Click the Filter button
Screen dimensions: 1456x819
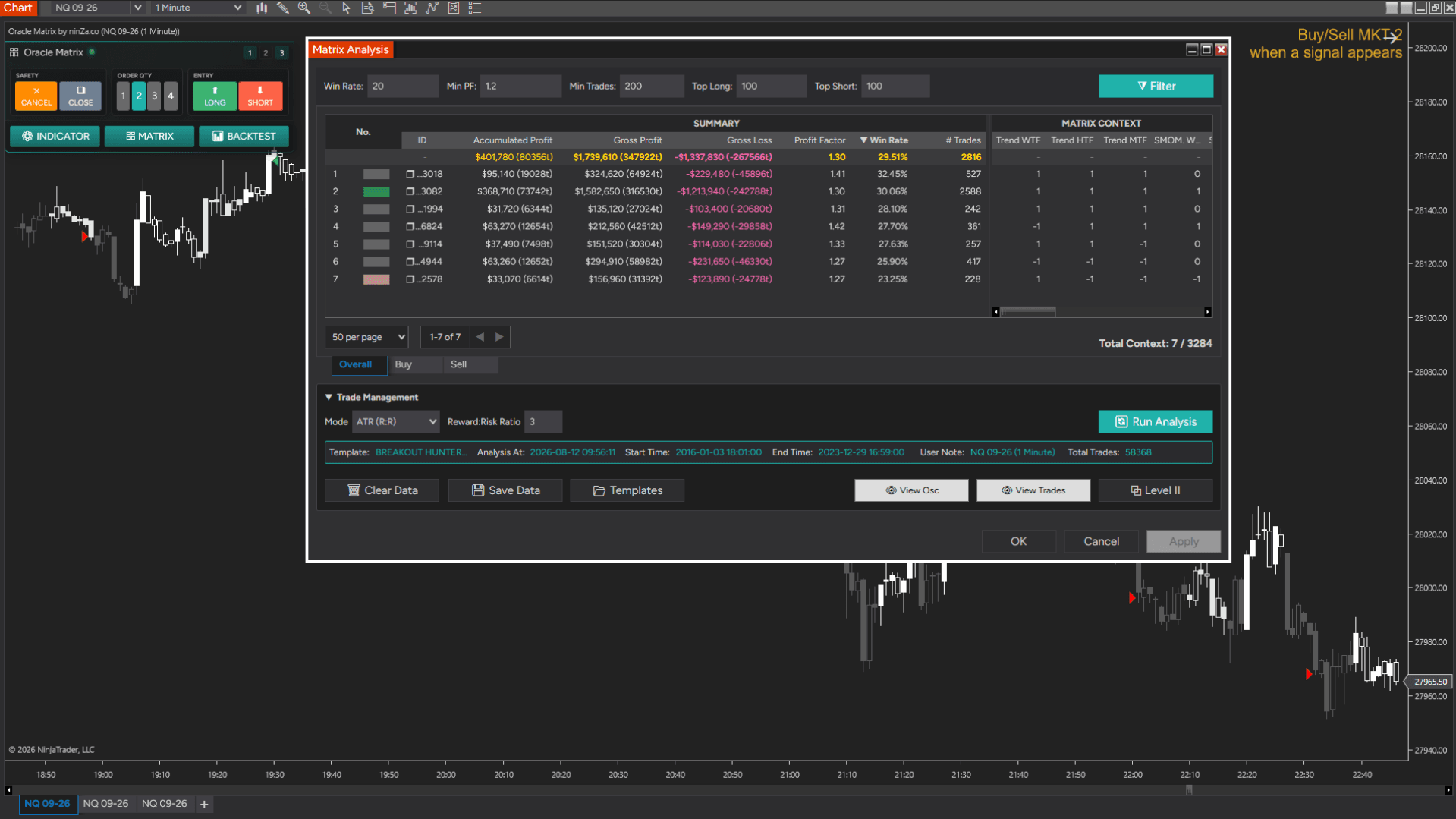pos(1156,86)
